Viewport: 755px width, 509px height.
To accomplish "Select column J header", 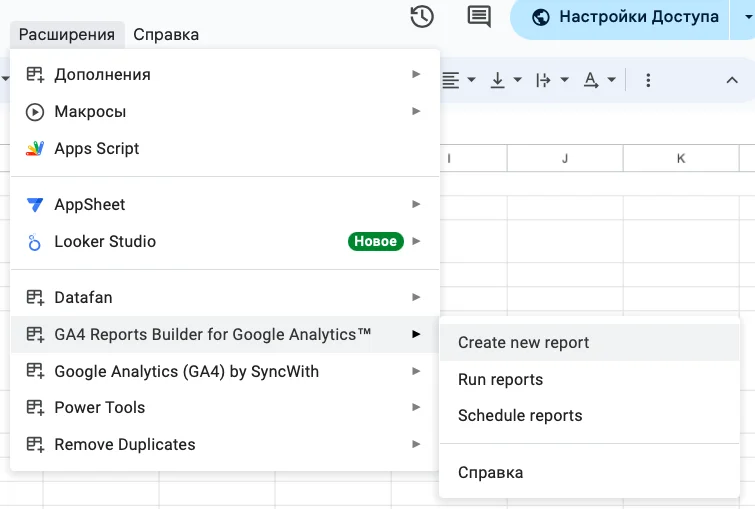I will (565, 159).
